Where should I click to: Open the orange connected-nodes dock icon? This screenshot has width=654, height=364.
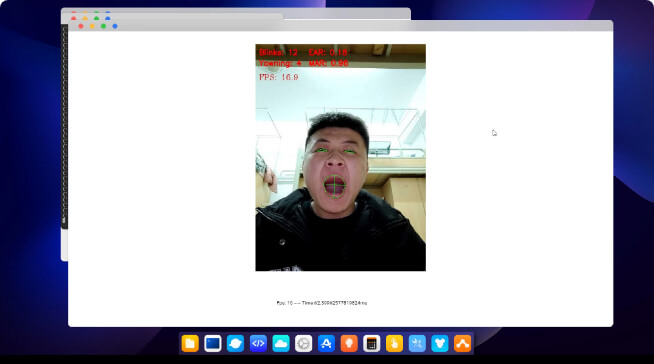[462, 344]
